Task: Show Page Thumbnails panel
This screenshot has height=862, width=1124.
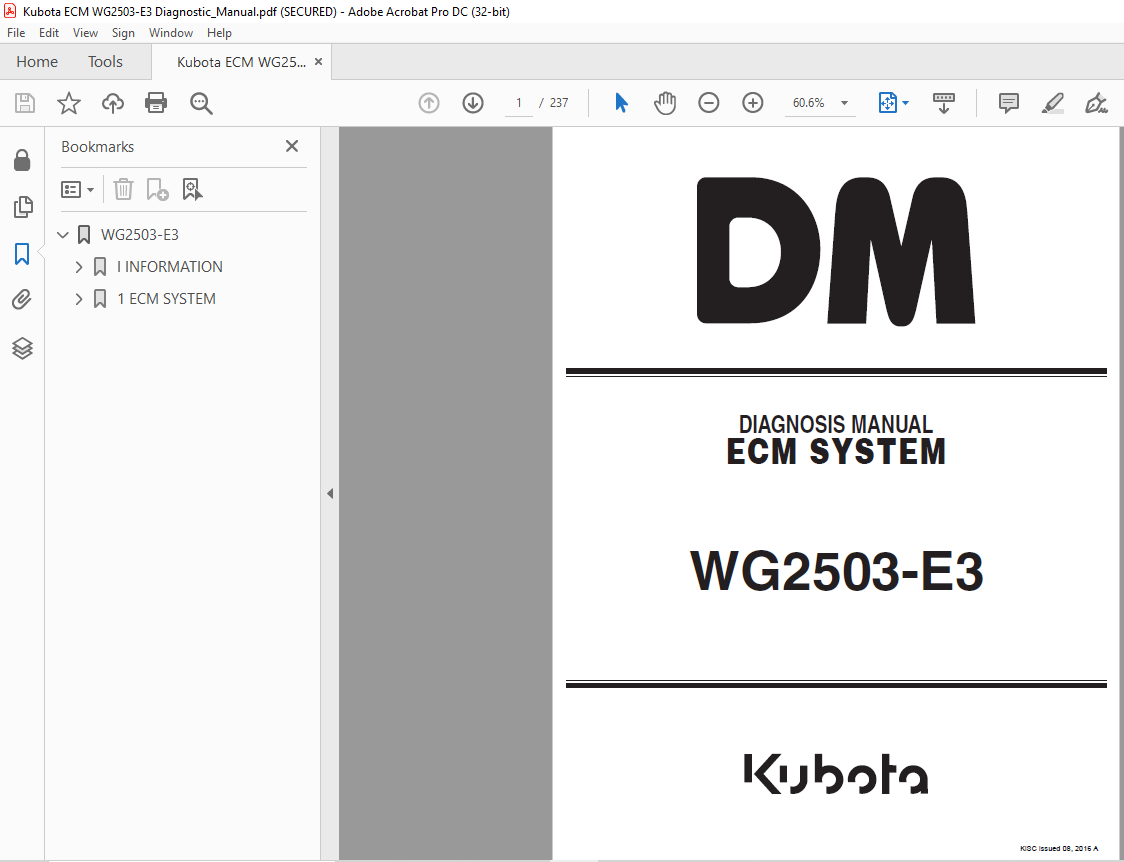Action: click(22, 207)
